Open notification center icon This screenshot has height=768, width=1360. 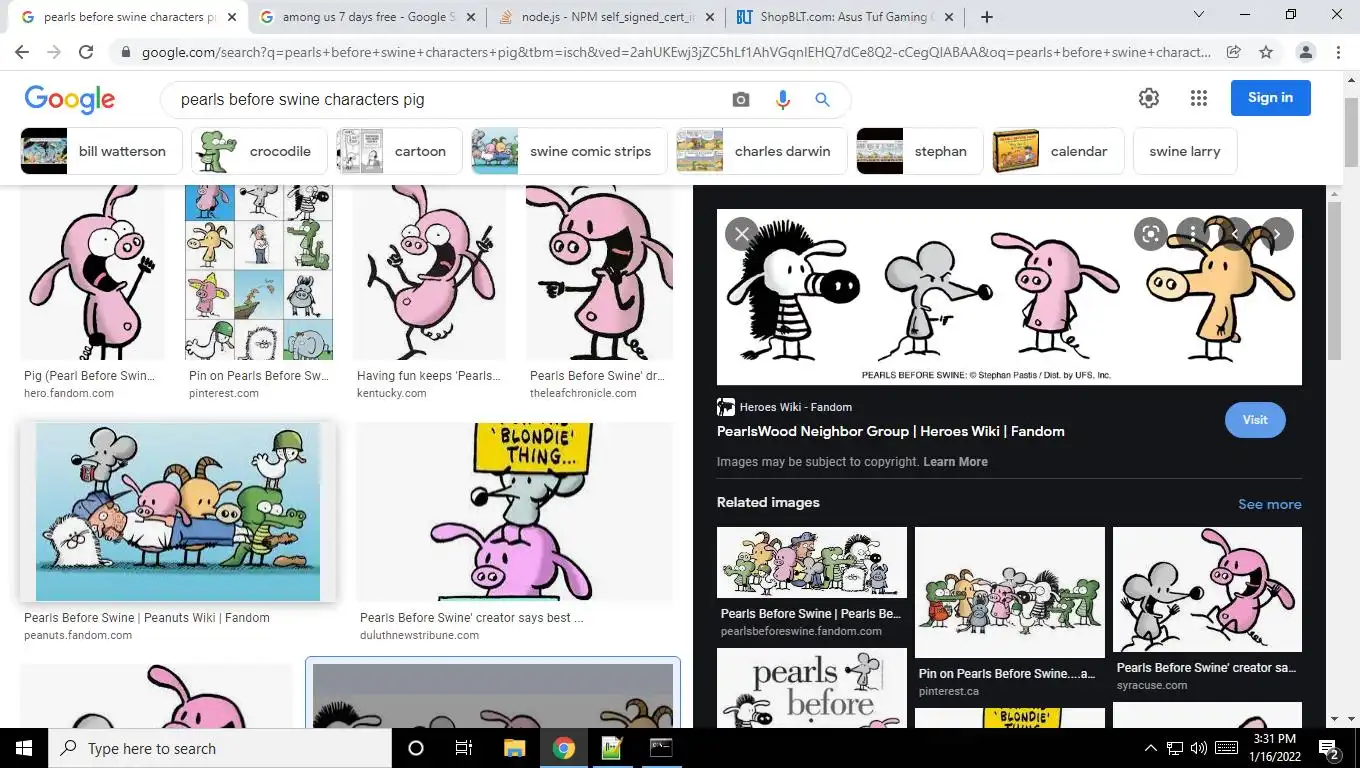[1329, 748]
